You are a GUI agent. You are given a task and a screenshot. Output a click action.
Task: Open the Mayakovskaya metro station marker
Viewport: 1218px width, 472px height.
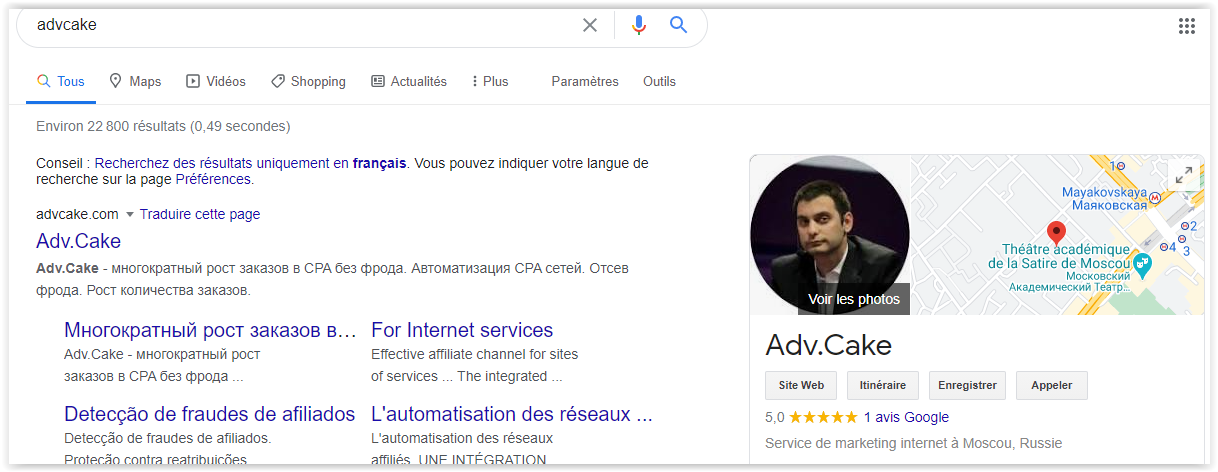tap(1156, 198)
